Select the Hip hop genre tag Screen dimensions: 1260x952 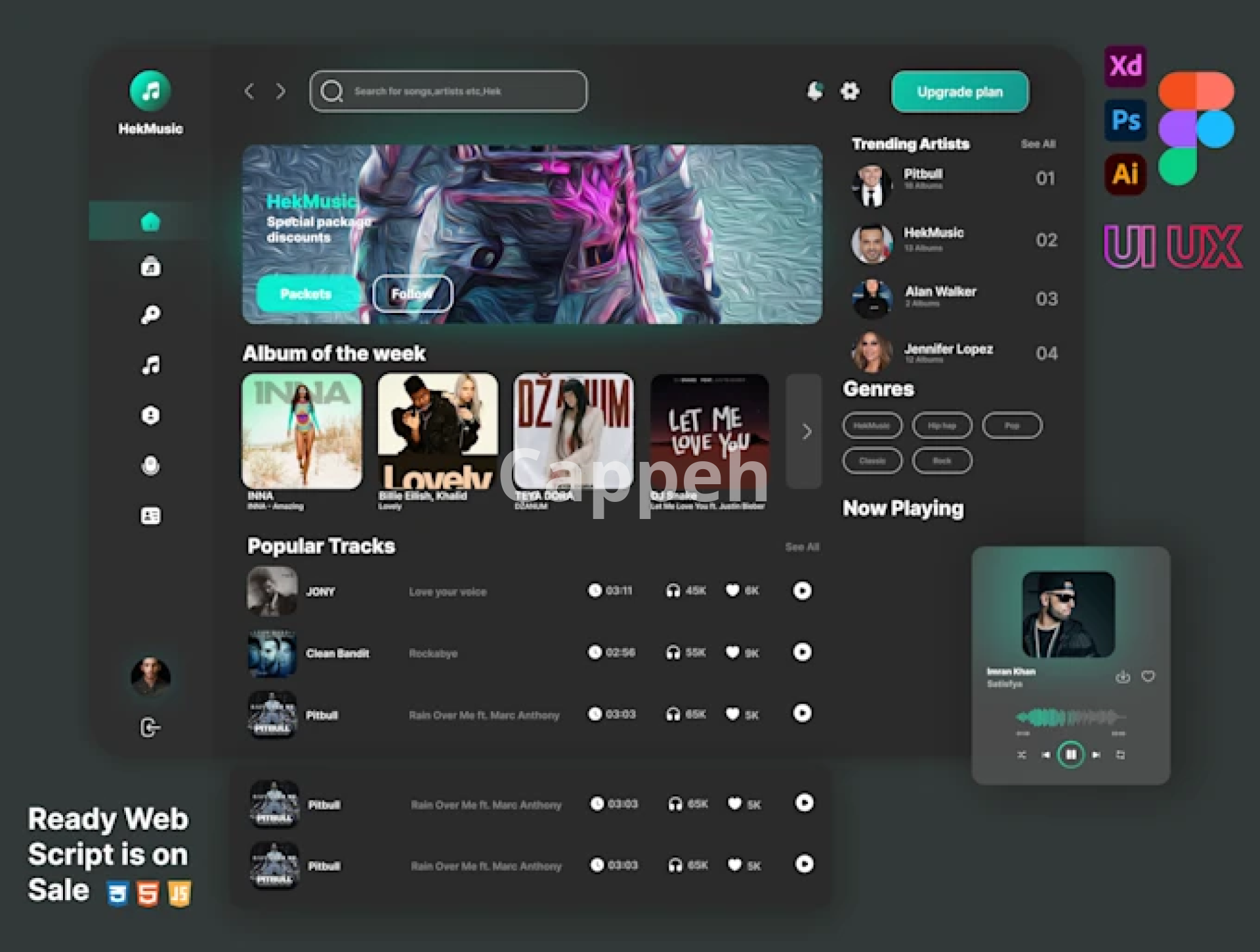tap(942, 425)
